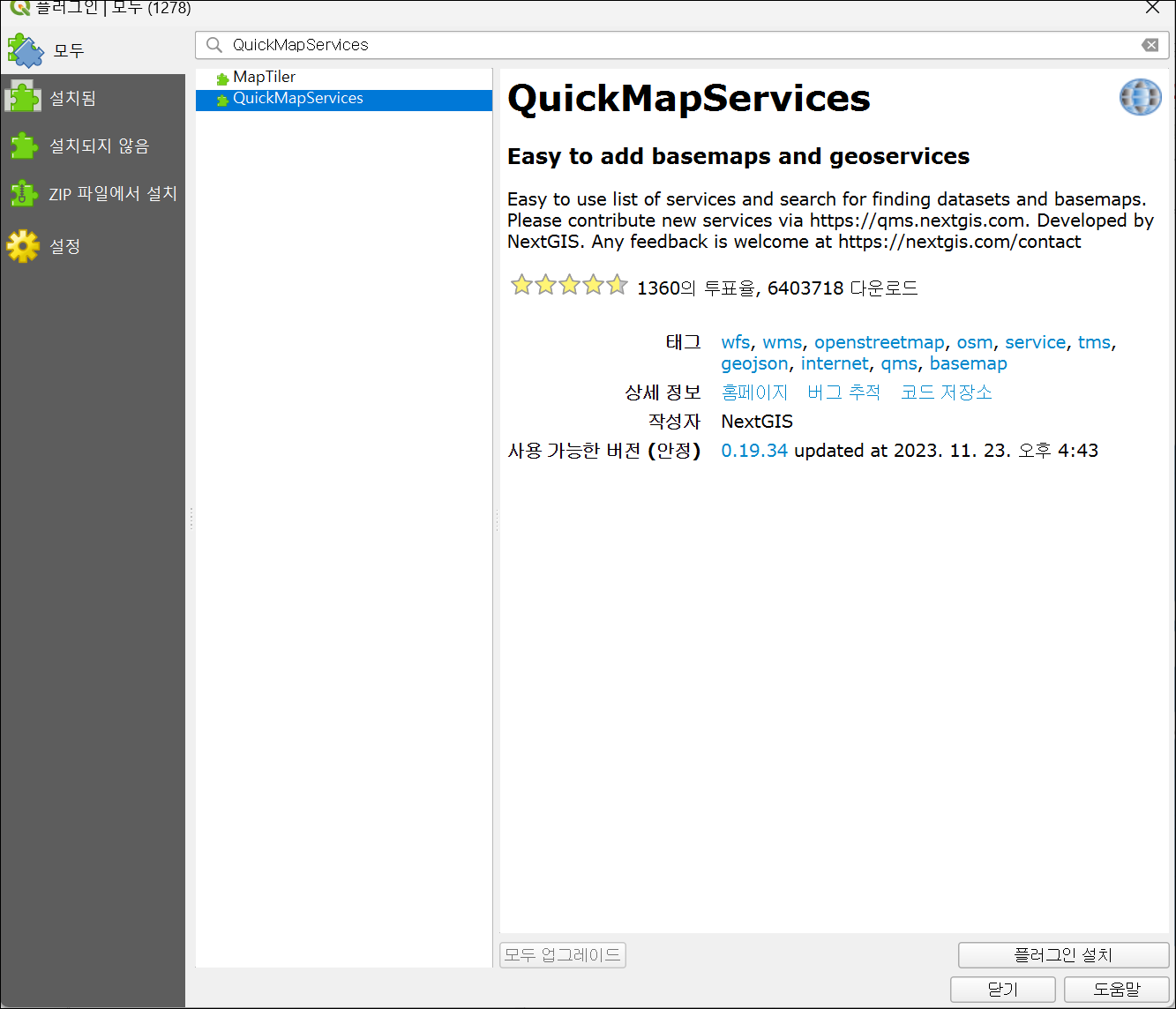The image size is (1176, 1009).
Task: Open the openstreetmap tag link
Action: click(880, 342)
